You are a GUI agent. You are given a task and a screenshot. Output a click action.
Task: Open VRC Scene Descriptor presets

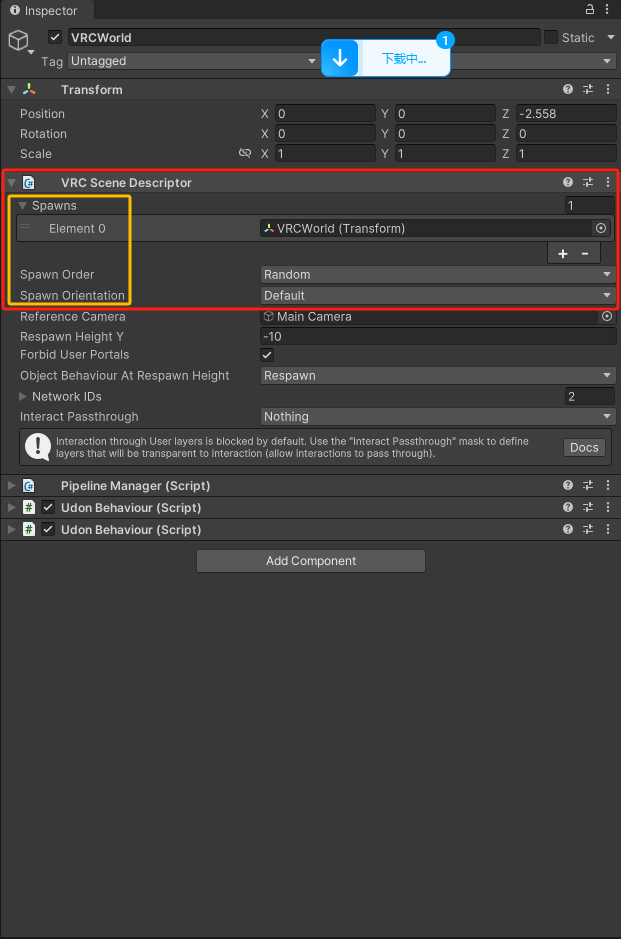pos(588,182)
